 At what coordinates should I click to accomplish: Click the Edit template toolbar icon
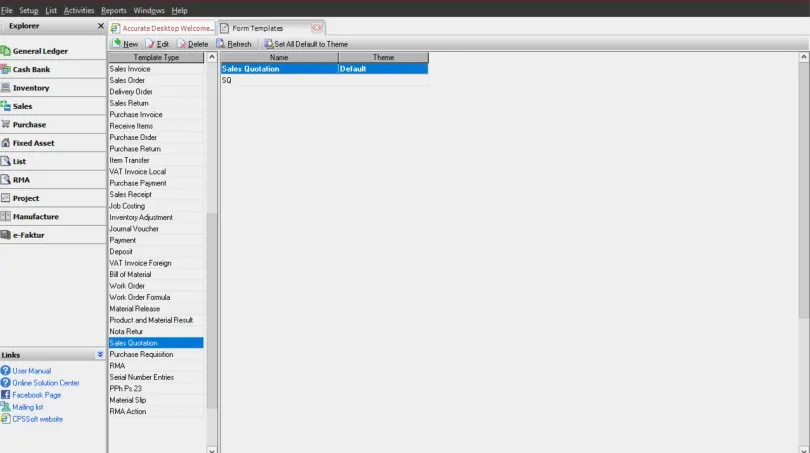click(x=151, y=44)
